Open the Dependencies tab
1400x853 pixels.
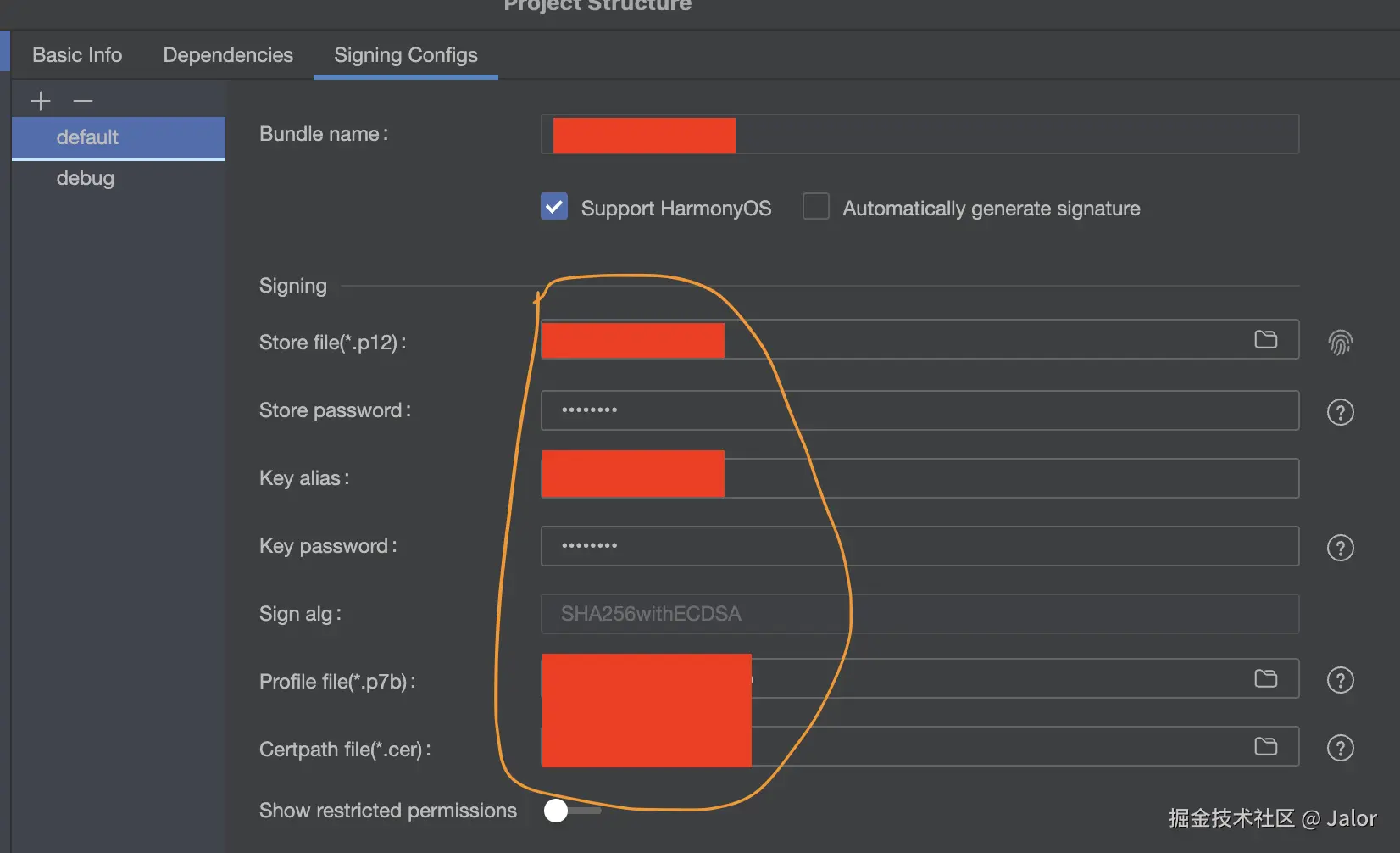[228, 55]
